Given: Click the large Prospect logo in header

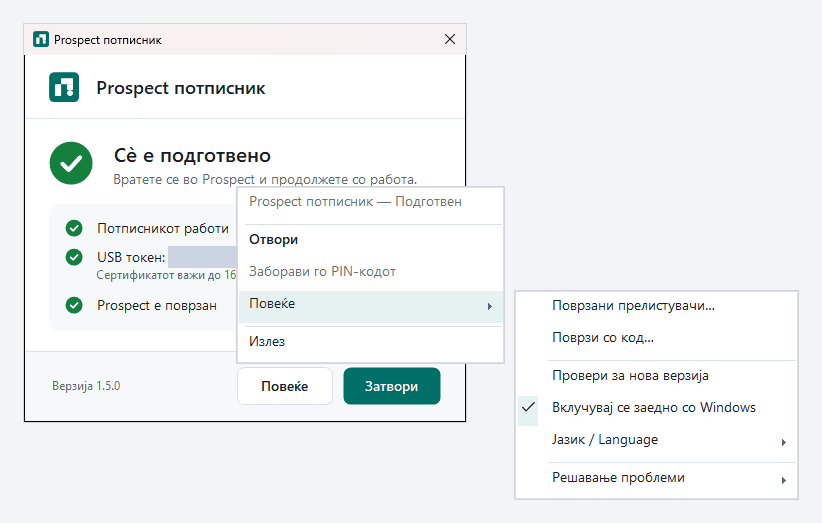Looking at the screenshot, I should point(64,87).
